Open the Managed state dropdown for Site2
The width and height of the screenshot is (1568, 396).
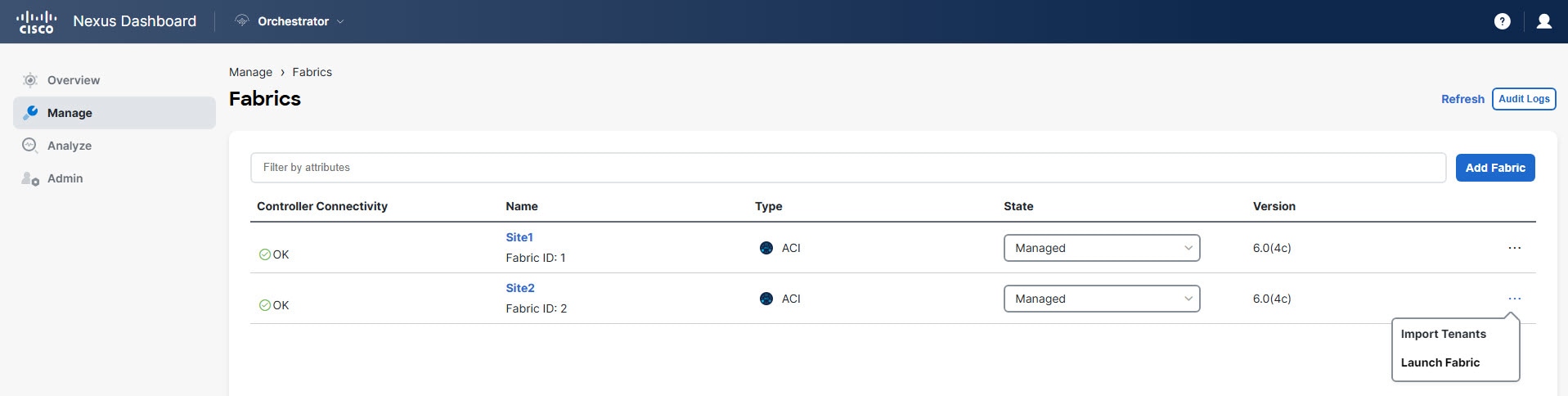pos(1101,299)
